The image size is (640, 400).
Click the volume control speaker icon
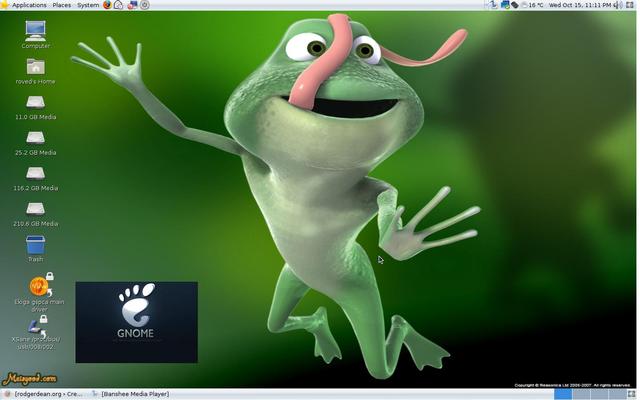coord(618,5)
